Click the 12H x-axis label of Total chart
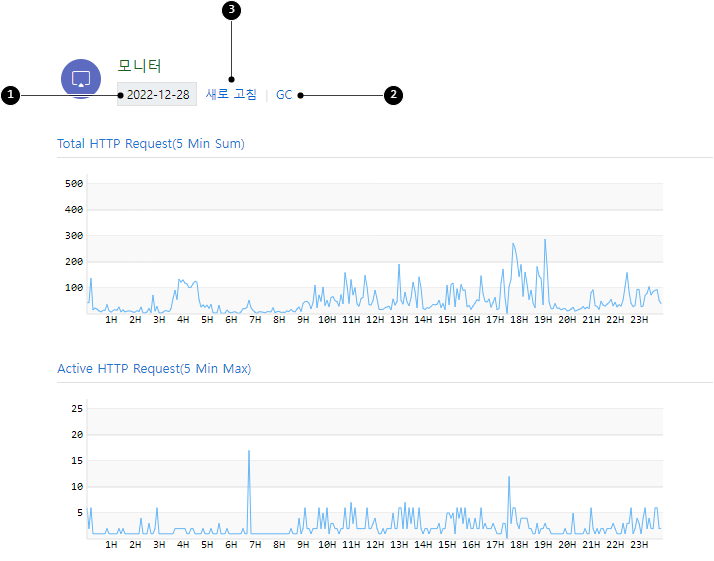The height and width of the screenshot is (561, 714). click(375, 320)
